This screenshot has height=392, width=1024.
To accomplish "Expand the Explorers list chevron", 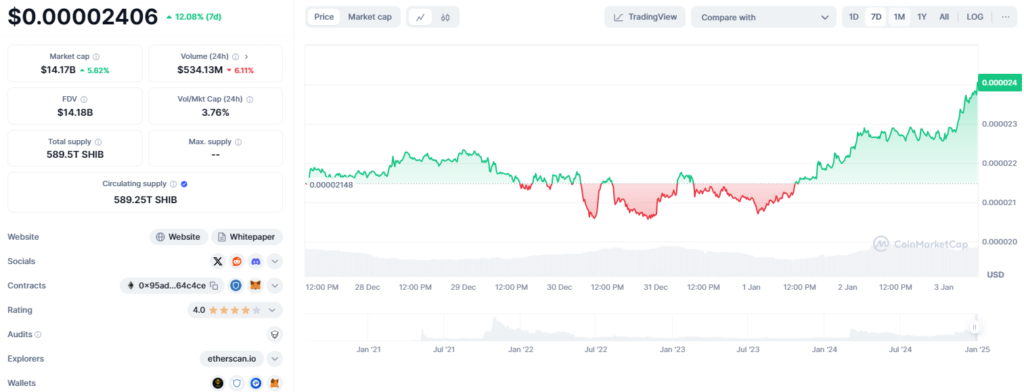I will point(275,359).
